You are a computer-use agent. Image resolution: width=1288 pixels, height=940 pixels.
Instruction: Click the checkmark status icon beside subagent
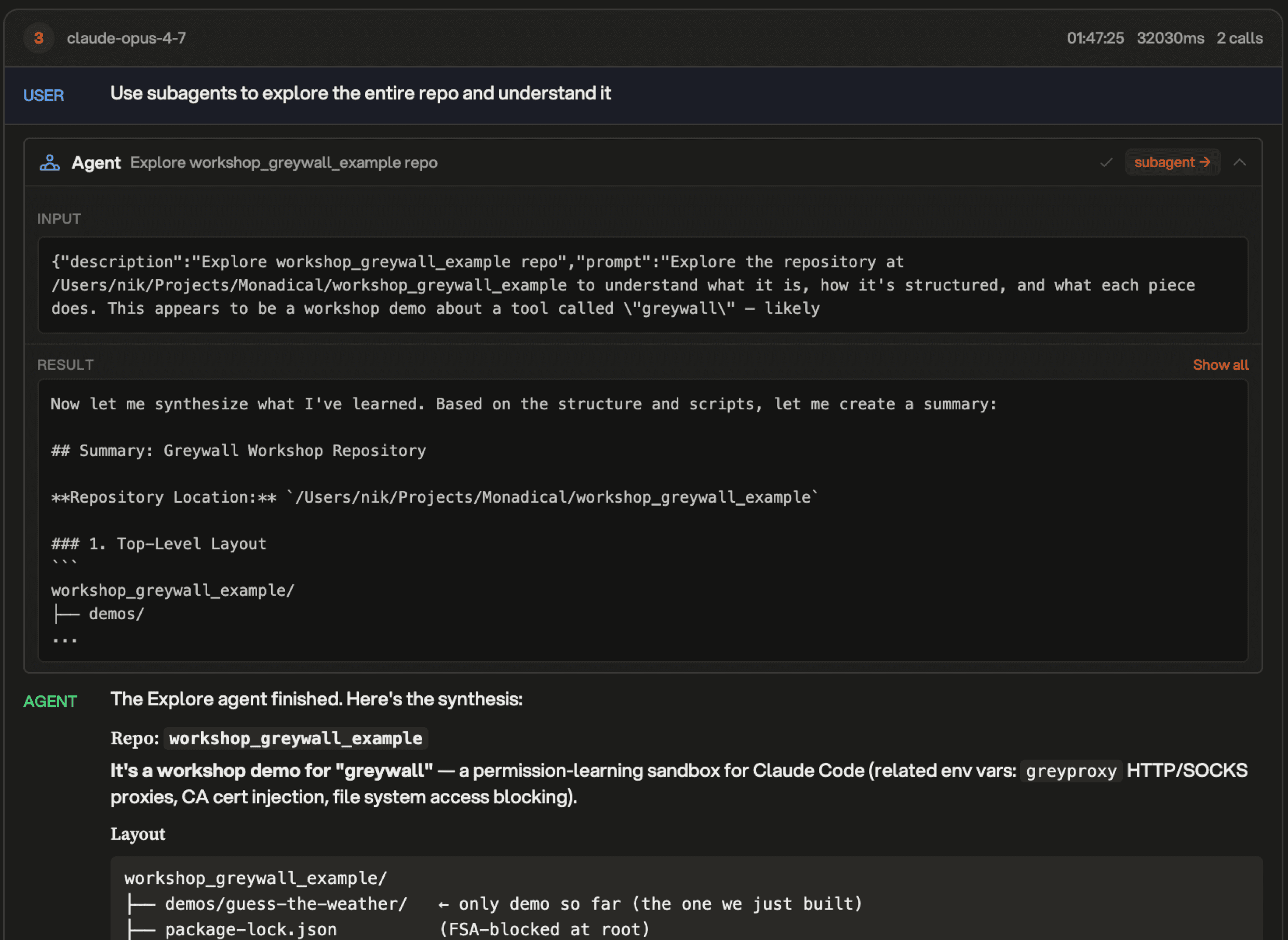click(x=1105, y=163)
